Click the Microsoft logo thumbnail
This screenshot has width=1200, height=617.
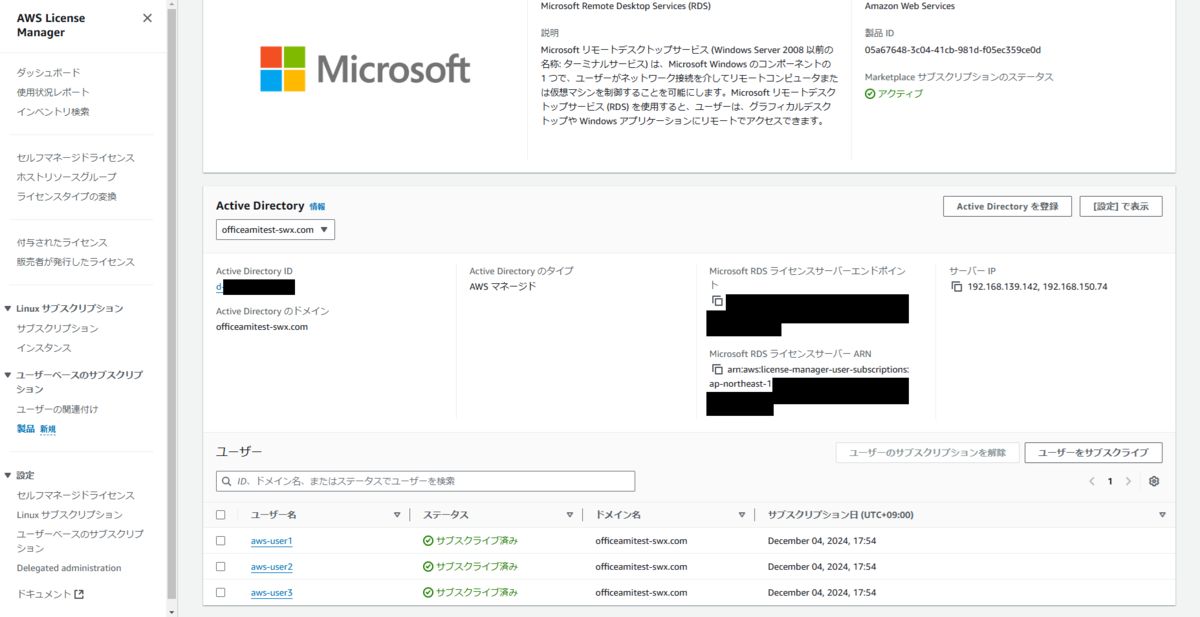365,68
